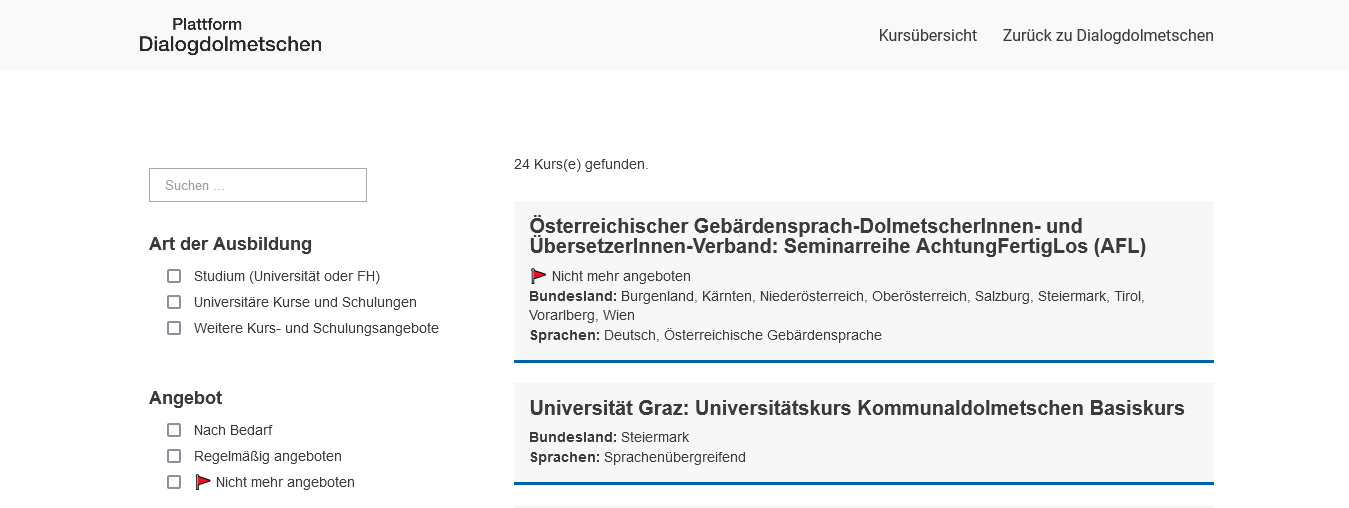Click 'Nicht mehr angeboten' label in AFL card
This screenshot has height=508, width=1349.
click(x=621, y=276)
